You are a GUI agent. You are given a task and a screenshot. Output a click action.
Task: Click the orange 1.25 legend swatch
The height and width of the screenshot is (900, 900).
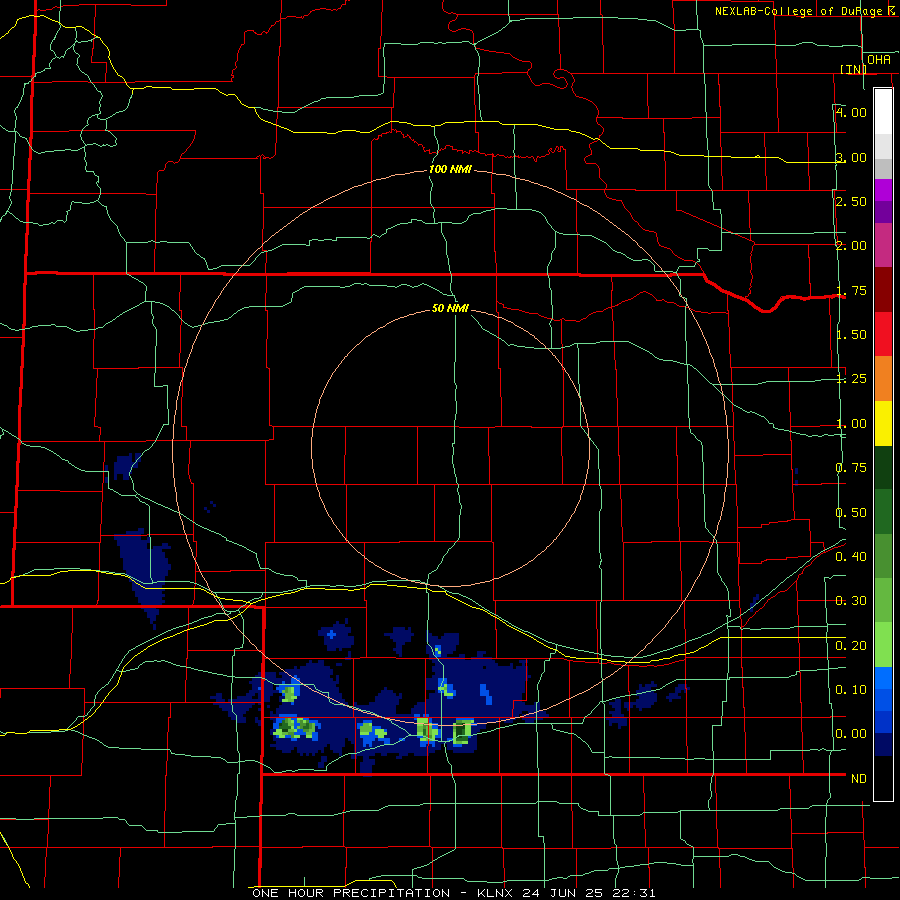tap(883, 379)
